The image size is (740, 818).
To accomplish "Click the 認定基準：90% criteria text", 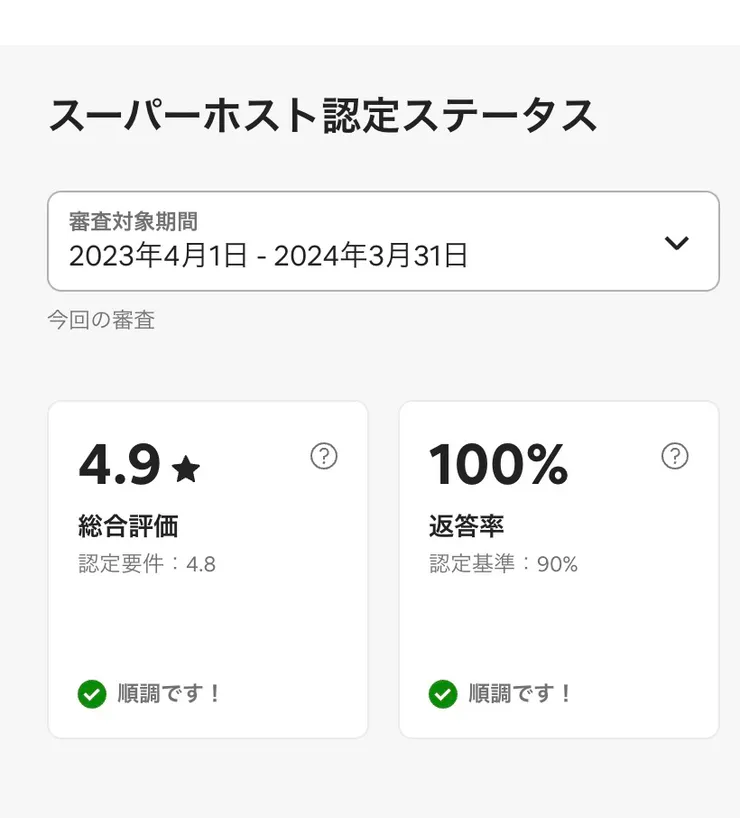I will (x=504, y=564).
